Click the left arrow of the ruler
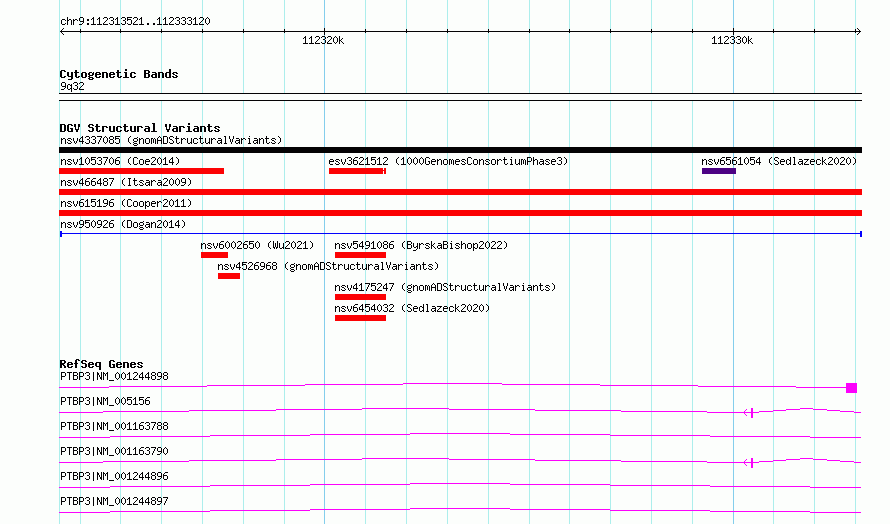This screenshot has width=890, height=524. click(63, 32)
